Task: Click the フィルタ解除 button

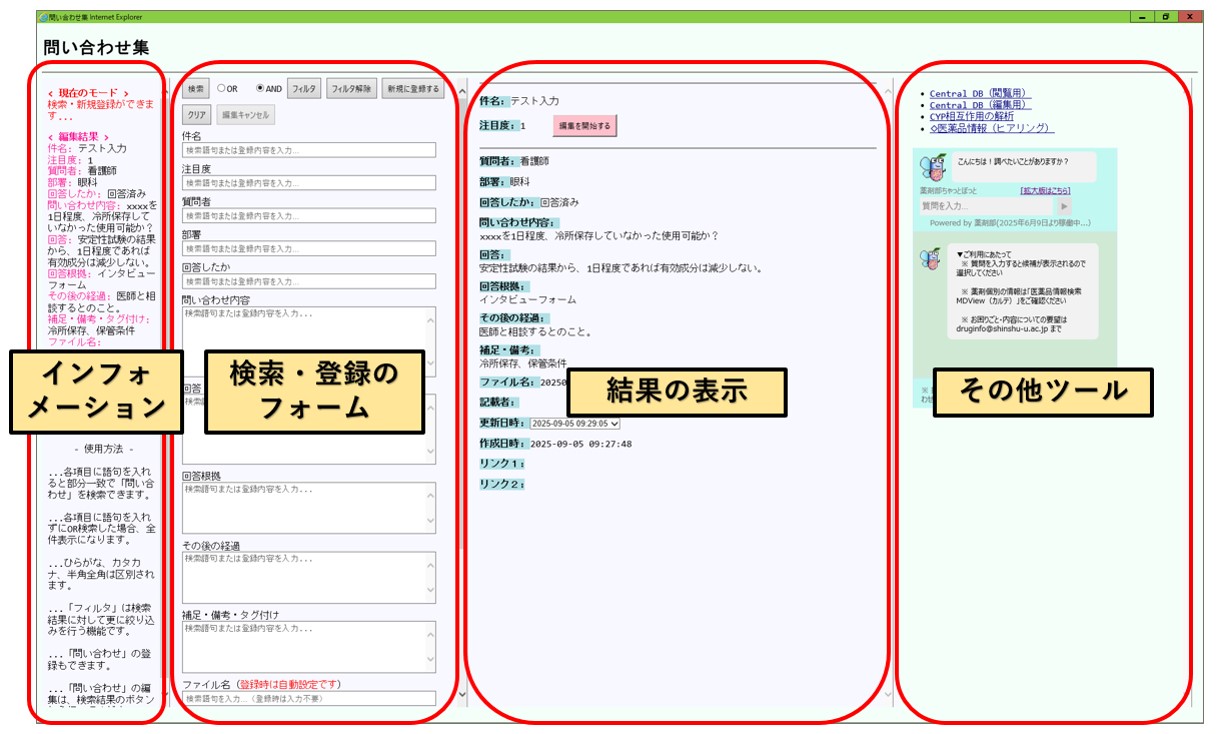Action: 351,89
